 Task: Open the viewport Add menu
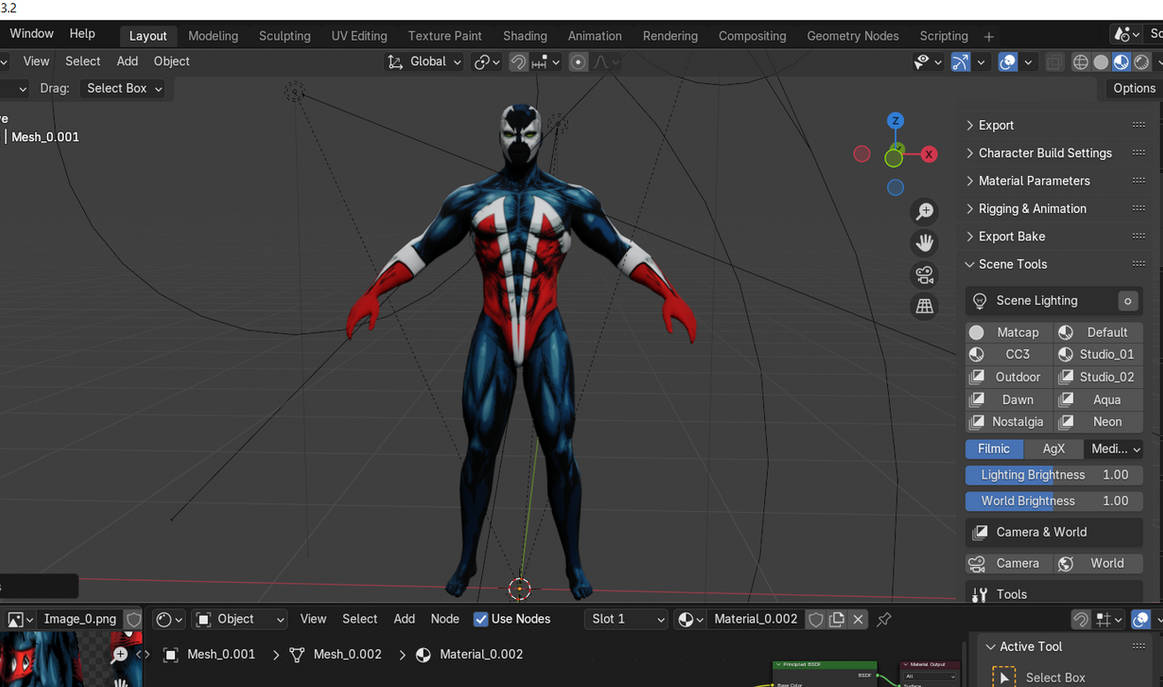(127, 62)
